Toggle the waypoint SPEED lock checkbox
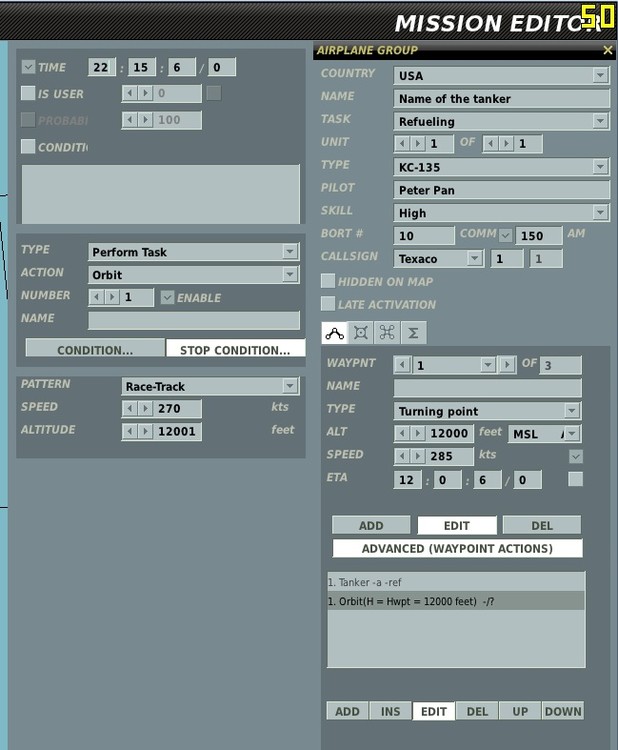The width and height of the screenshot is (618, 750). pyautogui.click(x=576, y=456)
